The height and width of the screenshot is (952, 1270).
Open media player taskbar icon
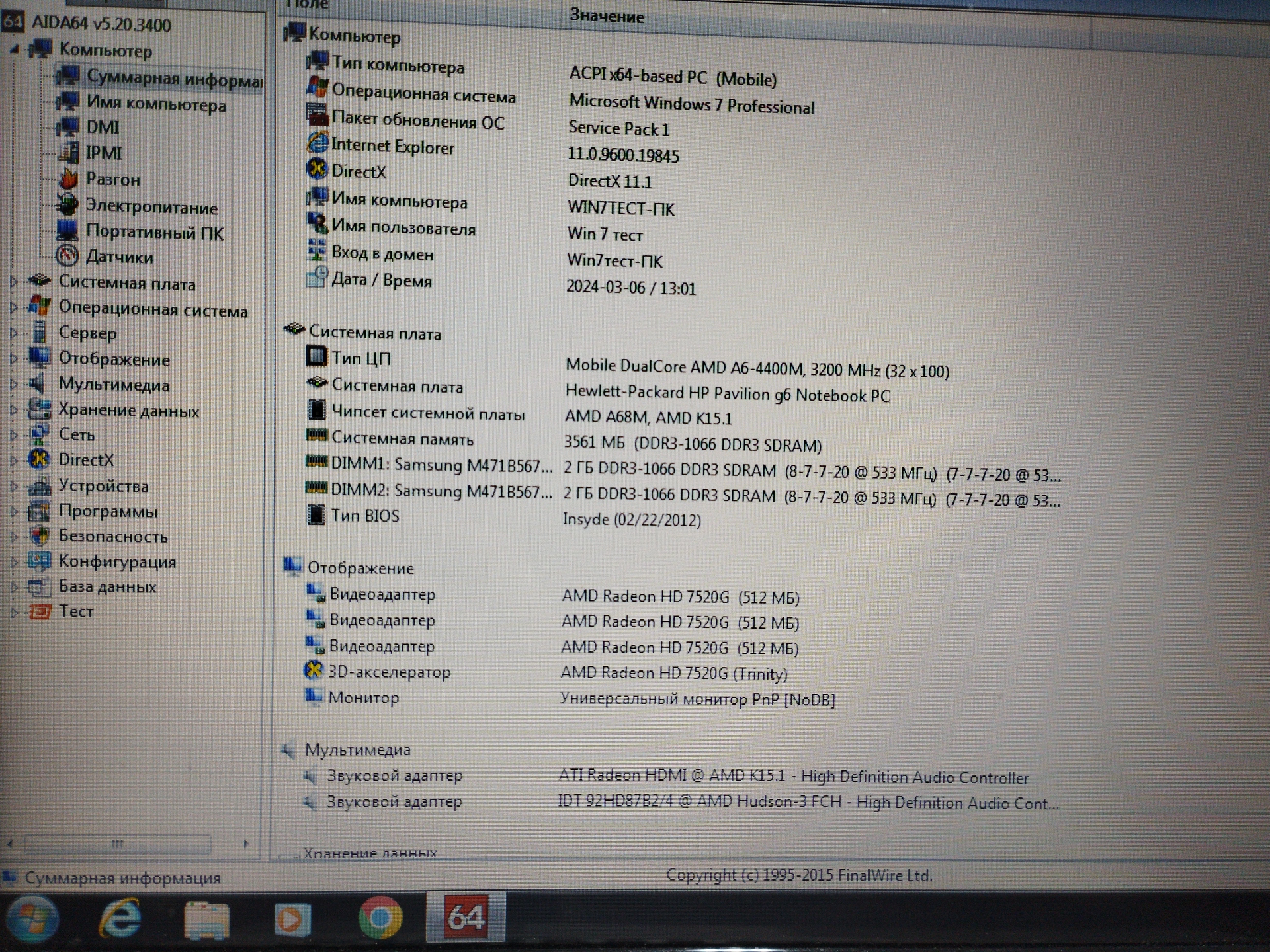(292, 920)
